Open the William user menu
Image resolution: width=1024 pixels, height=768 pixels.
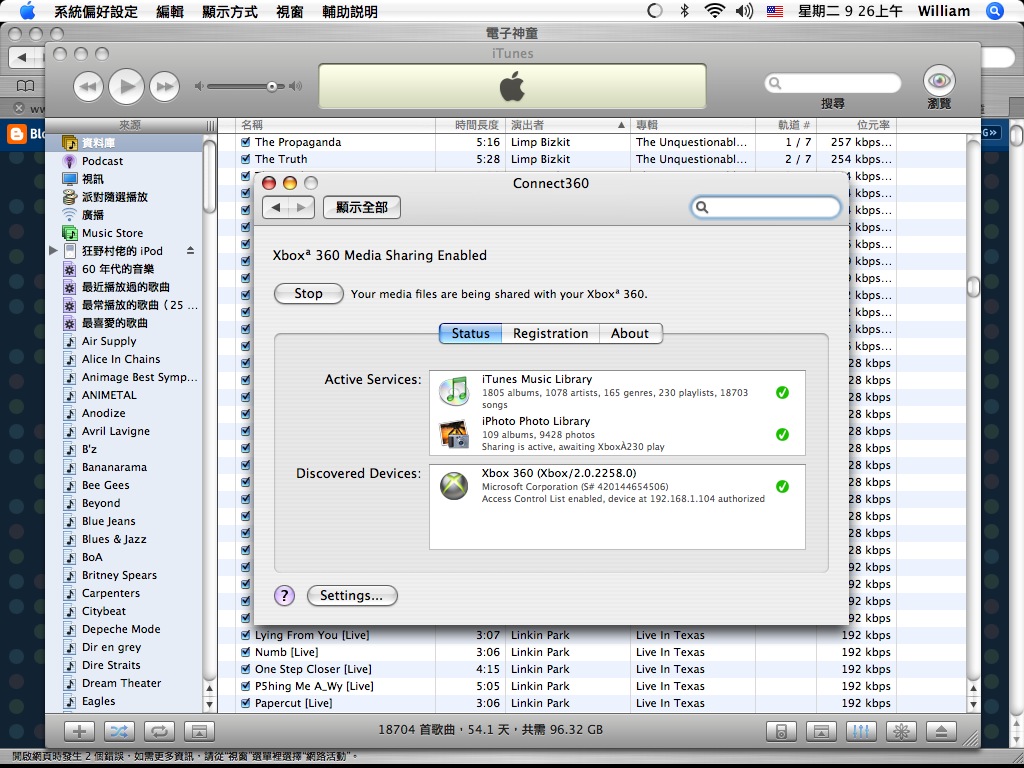[944, 11]
